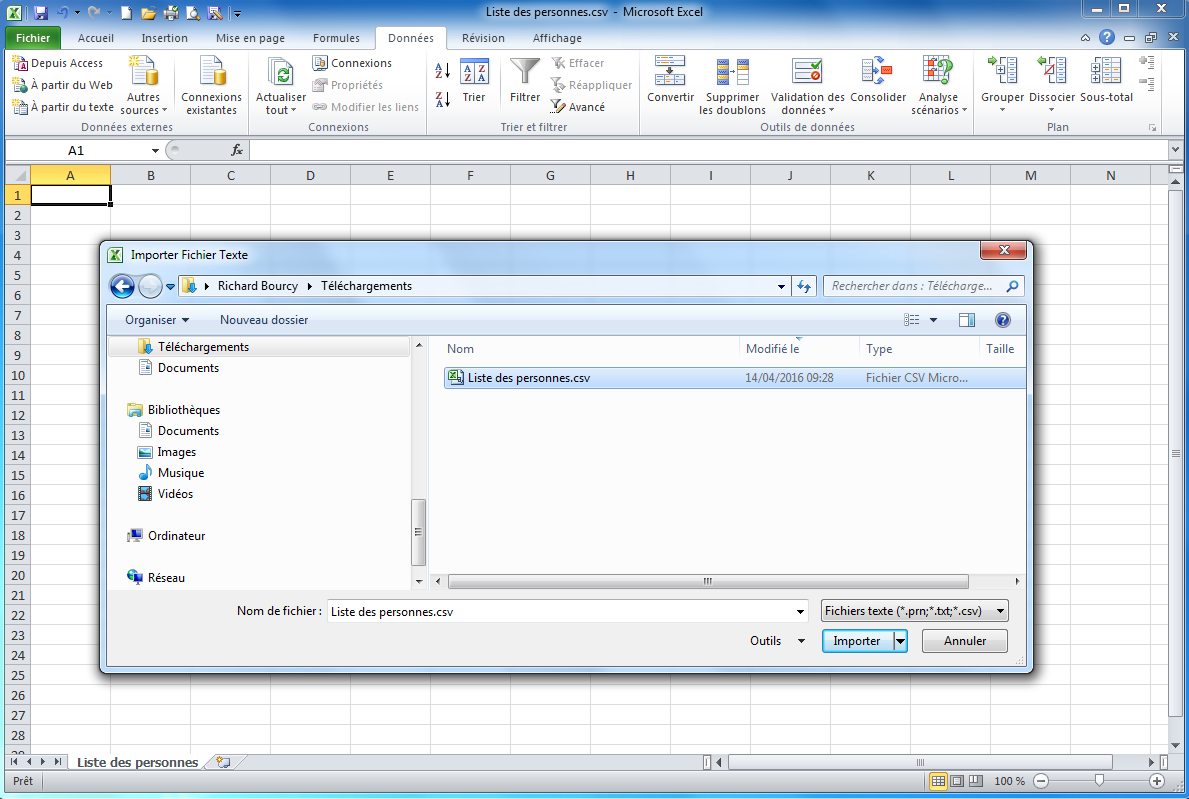Zoom in with the plus button
This screenshot has width=1189, height=799.
1156,781
